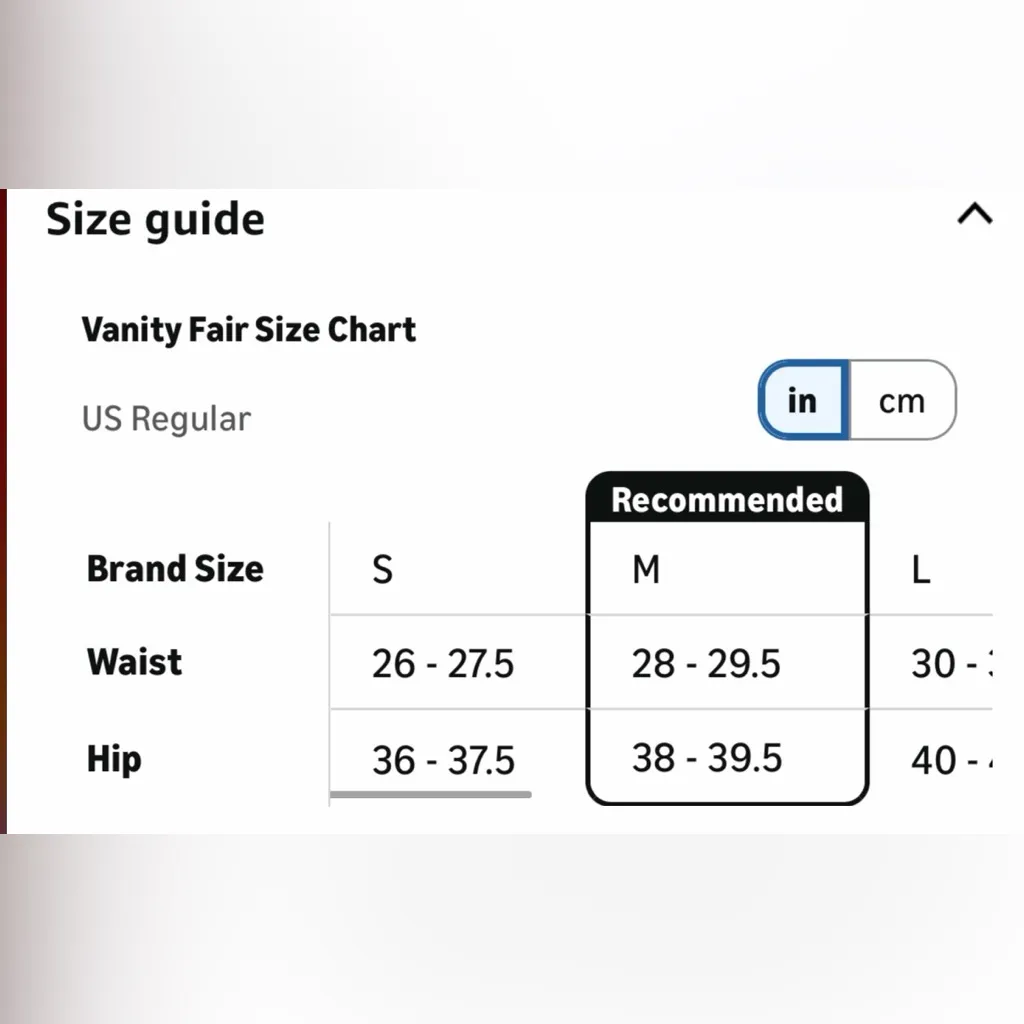1024x1024 pixels.
Task: Select brand size S
Action: (x=381, y=569)
